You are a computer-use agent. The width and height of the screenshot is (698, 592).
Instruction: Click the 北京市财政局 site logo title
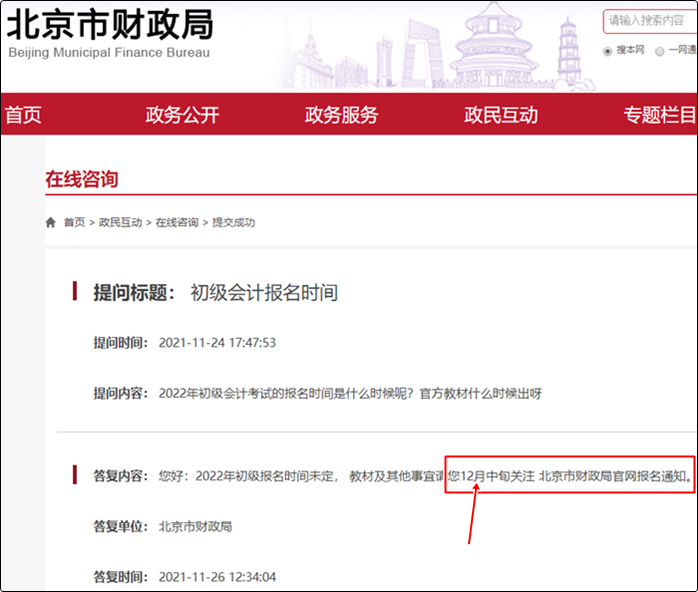[x=110, y=24]
